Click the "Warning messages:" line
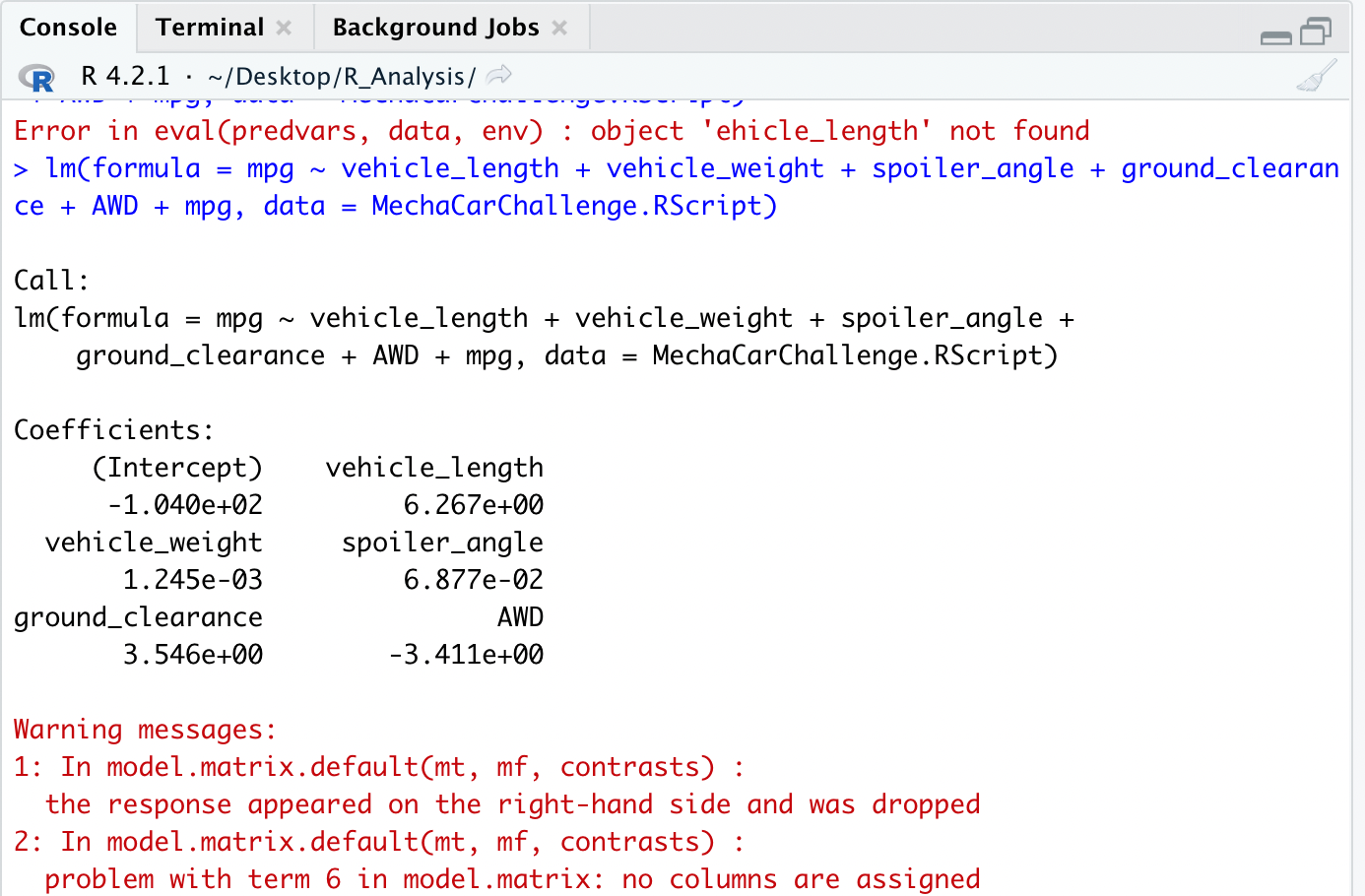The height and width of the screenshot is (896, 1365). pos(145,730)
